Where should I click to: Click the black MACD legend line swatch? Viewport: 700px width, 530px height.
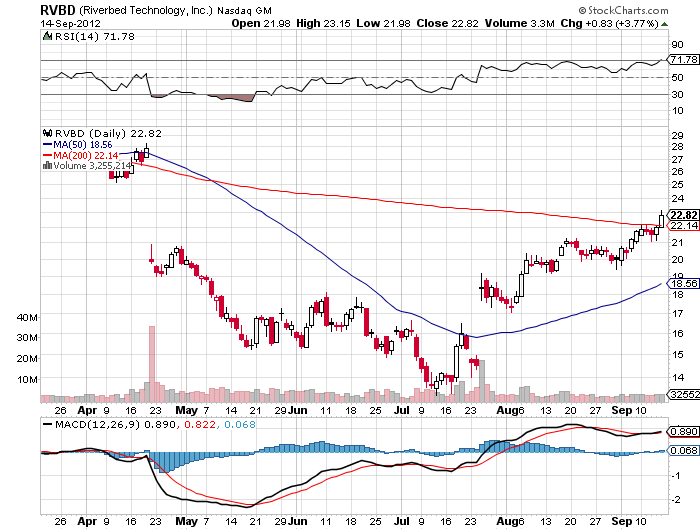click(47, 424)
